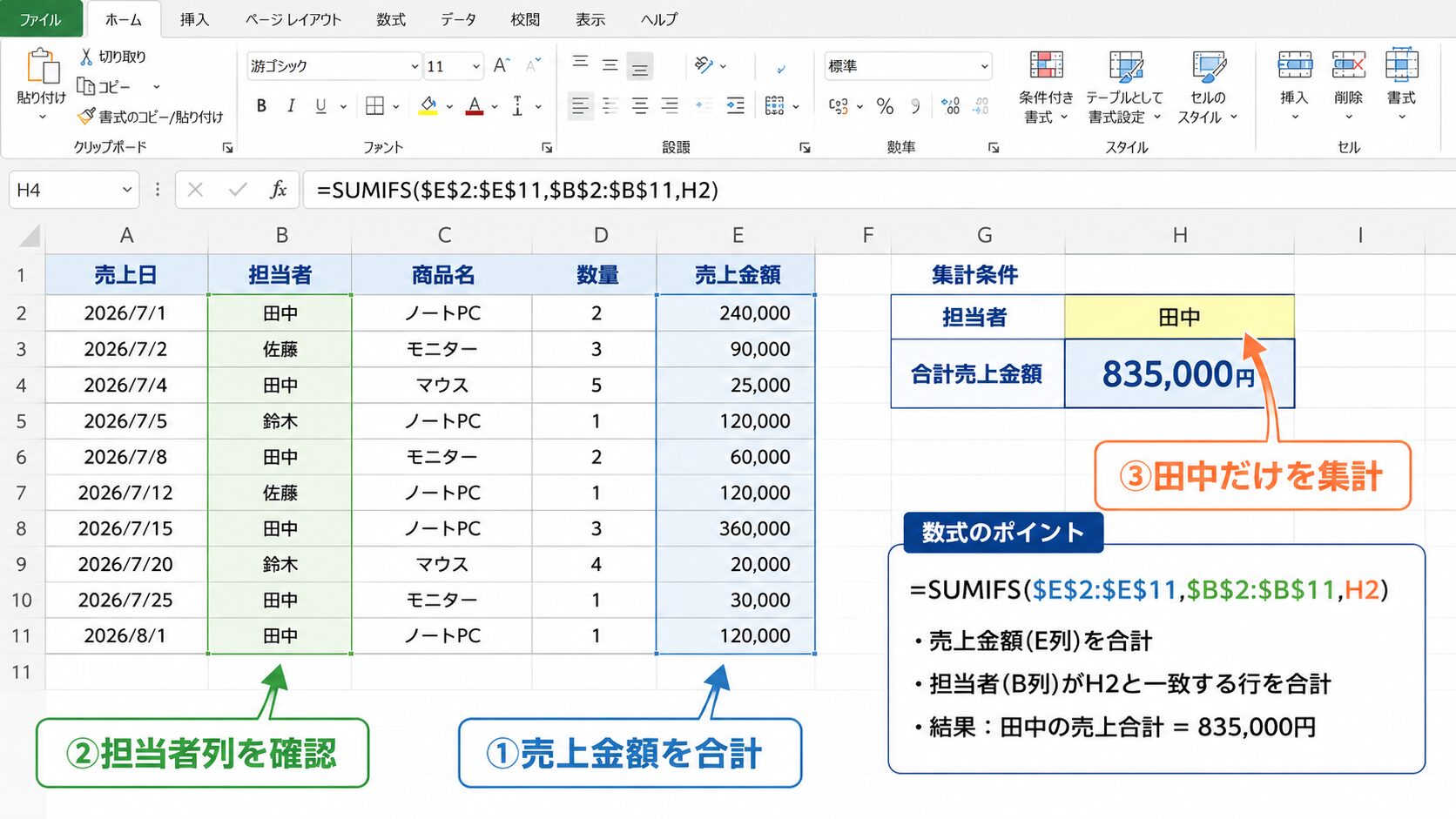Click the accounting number format icon
The image size is (1456, 819).
(838, 106)
